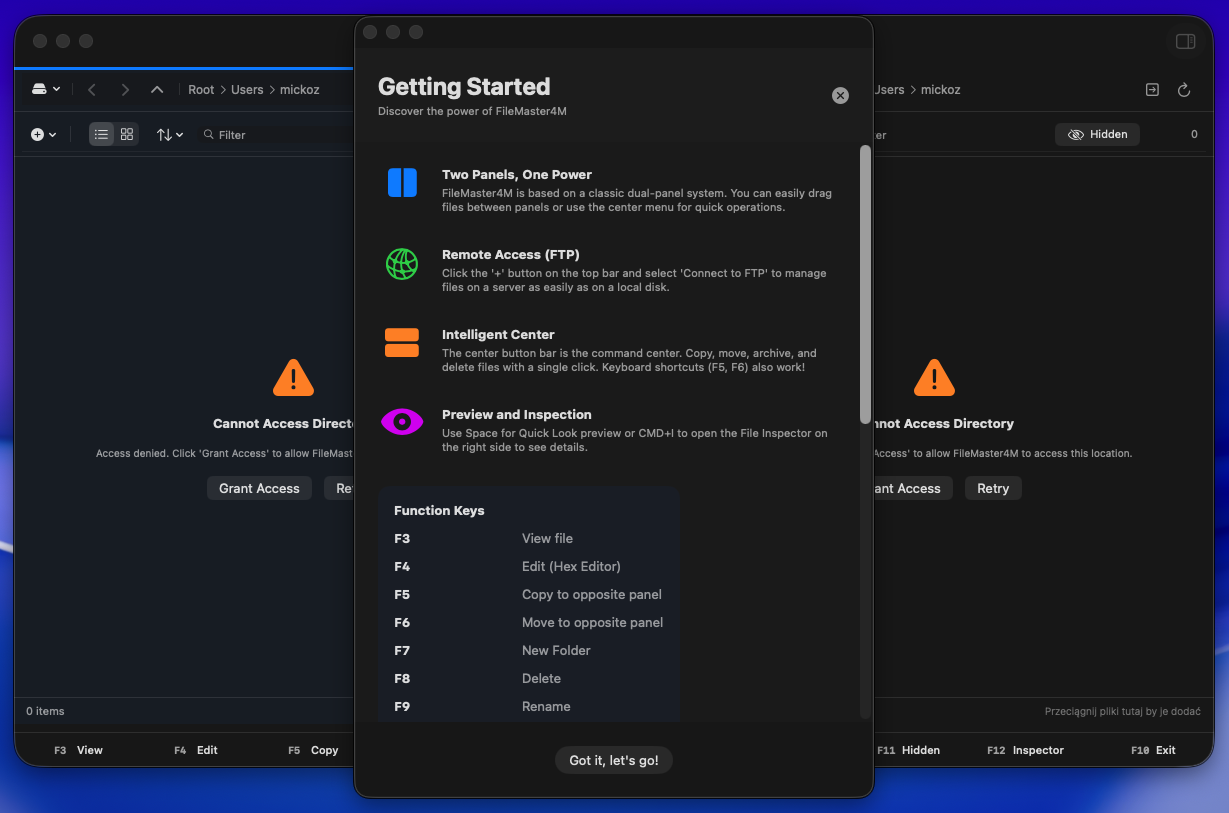This screenshot has height=813, width=1229.
Task: Click the 'Intelligent Center' heading
Action: coord(498,334)
